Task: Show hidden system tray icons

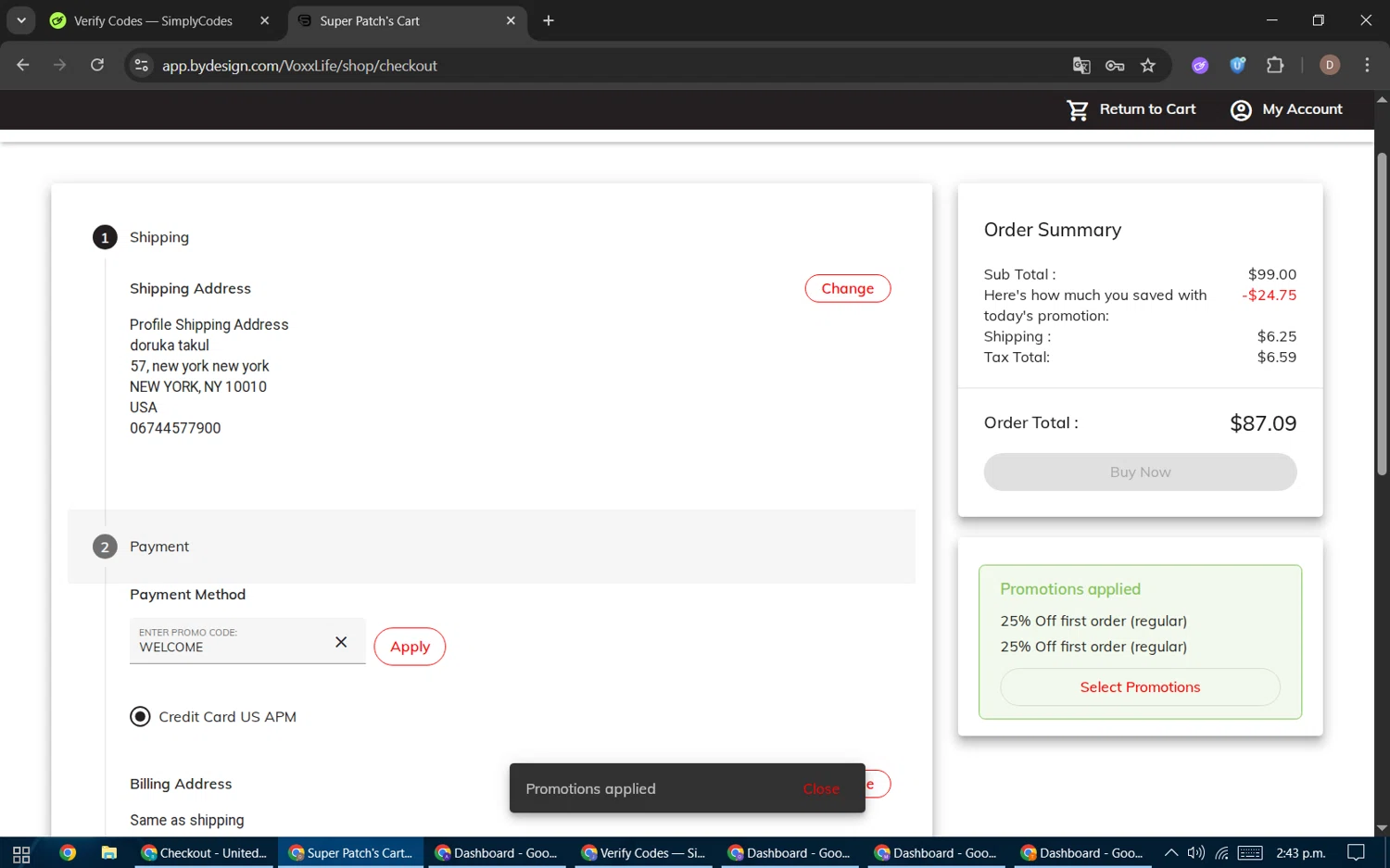Action: coord(1171,853)
